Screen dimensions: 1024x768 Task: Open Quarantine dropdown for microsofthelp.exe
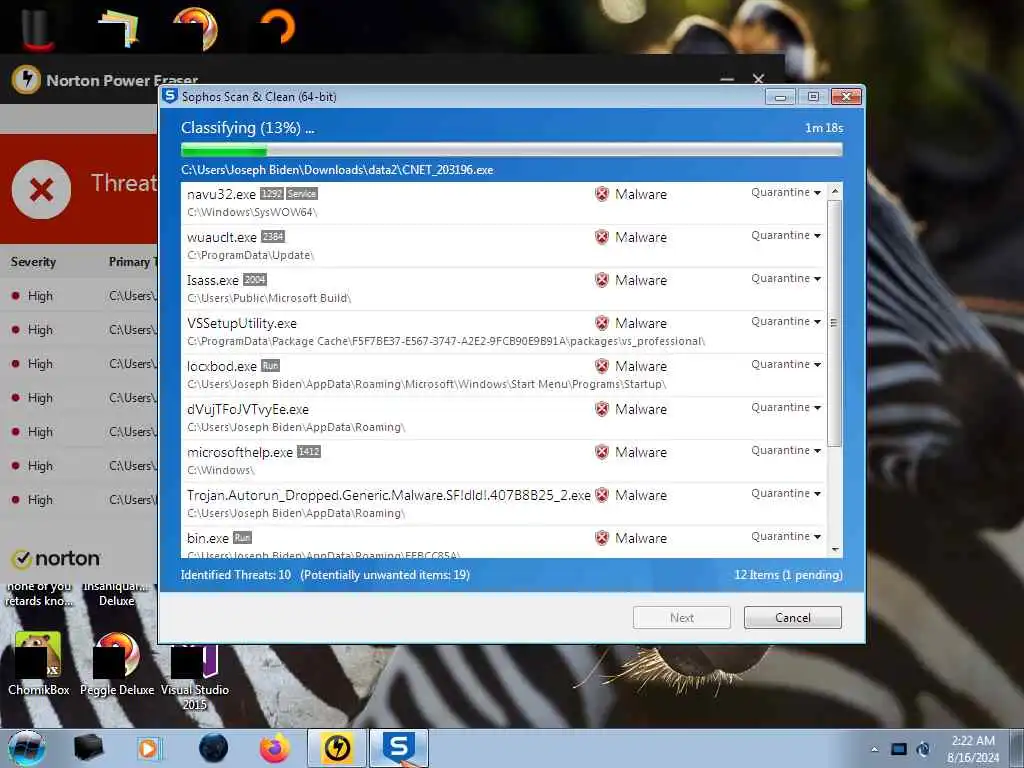coord(786,451)
